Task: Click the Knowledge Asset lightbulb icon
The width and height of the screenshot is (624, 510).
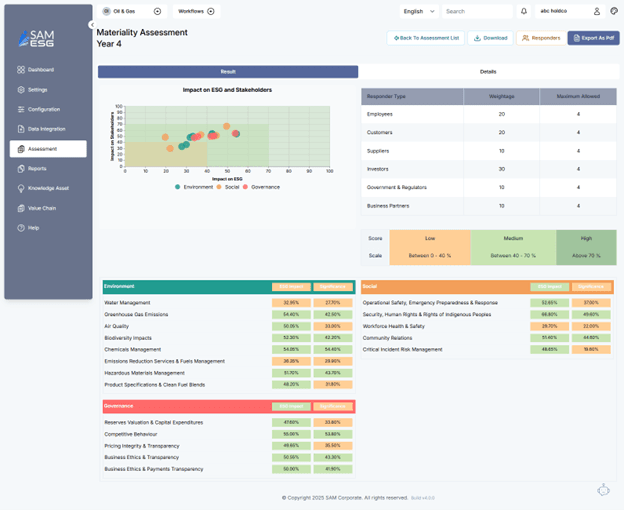Action: click(x=20, y=188)
